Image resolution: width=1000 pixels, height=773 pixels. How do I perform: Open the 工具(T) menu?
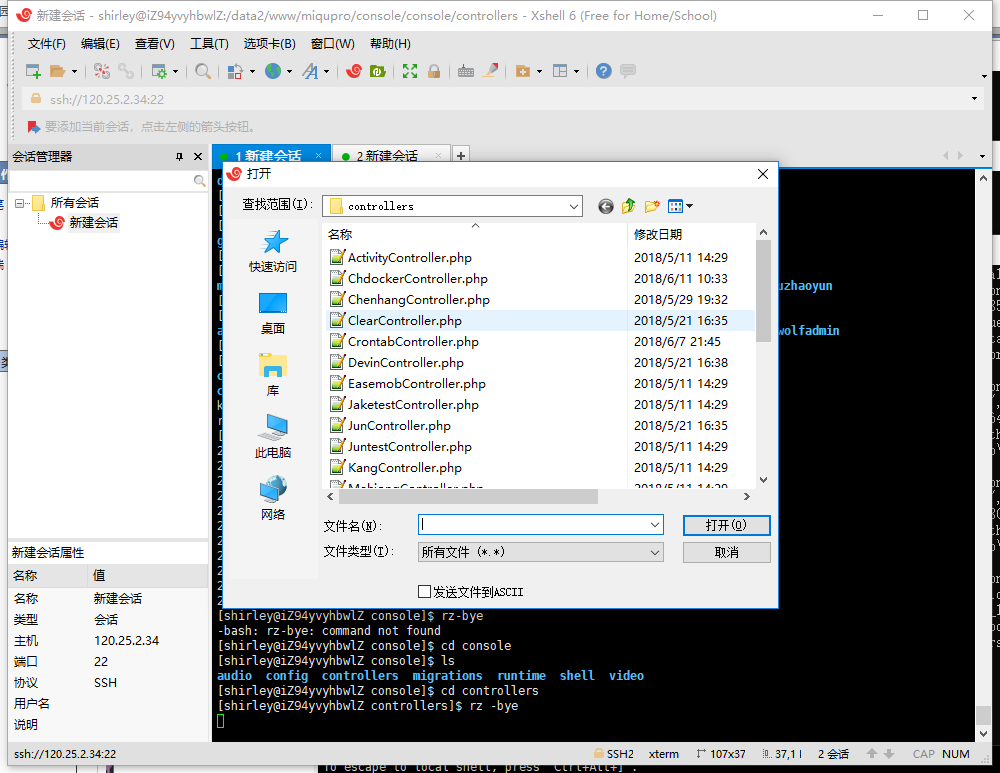(x=209, y=44)
